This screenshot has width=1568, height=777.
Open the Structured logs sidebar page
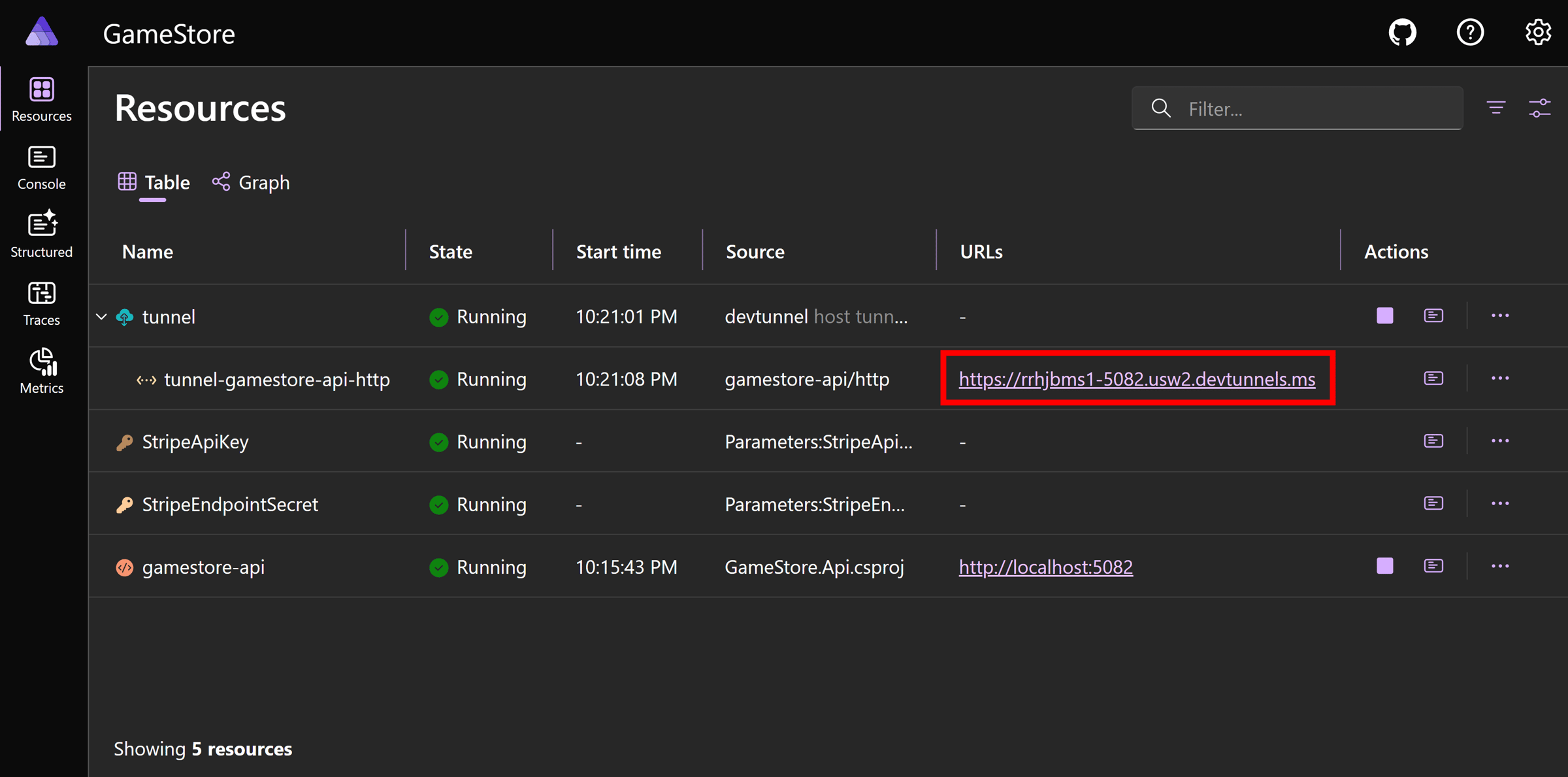pyautogui.click(x=41, y=235)
